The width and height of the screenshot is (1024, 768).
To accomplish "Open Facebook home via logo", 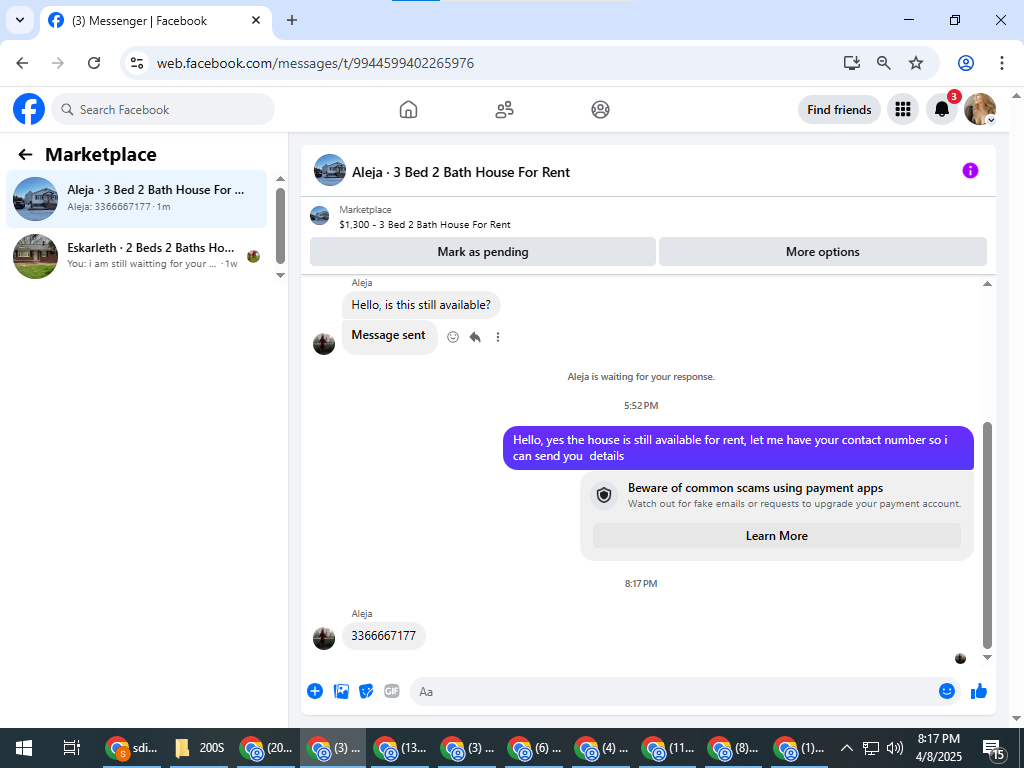I will tap(29, 109).
